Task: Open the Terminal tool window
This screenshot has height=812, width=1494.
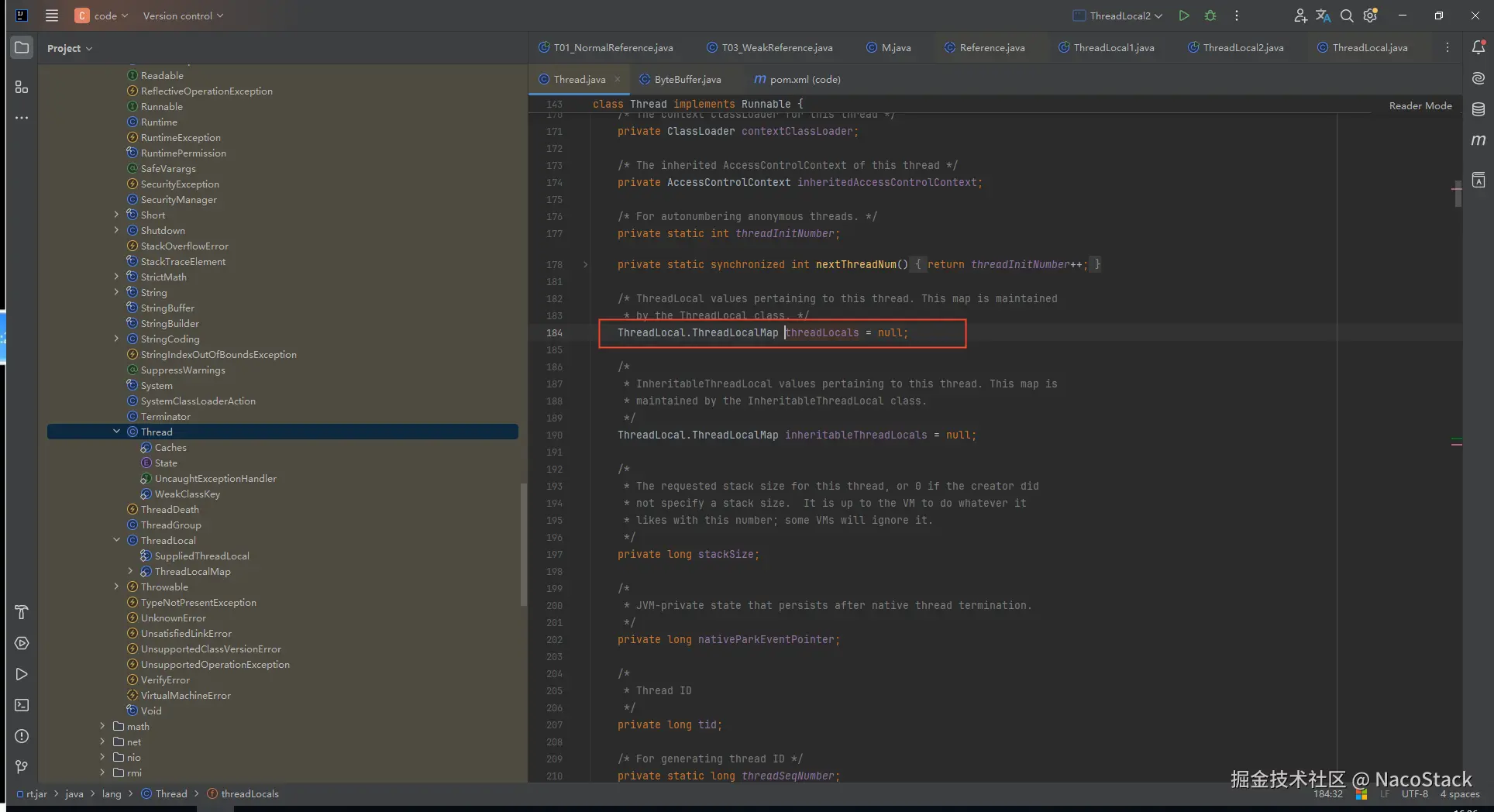Action: tap(22, 705)
